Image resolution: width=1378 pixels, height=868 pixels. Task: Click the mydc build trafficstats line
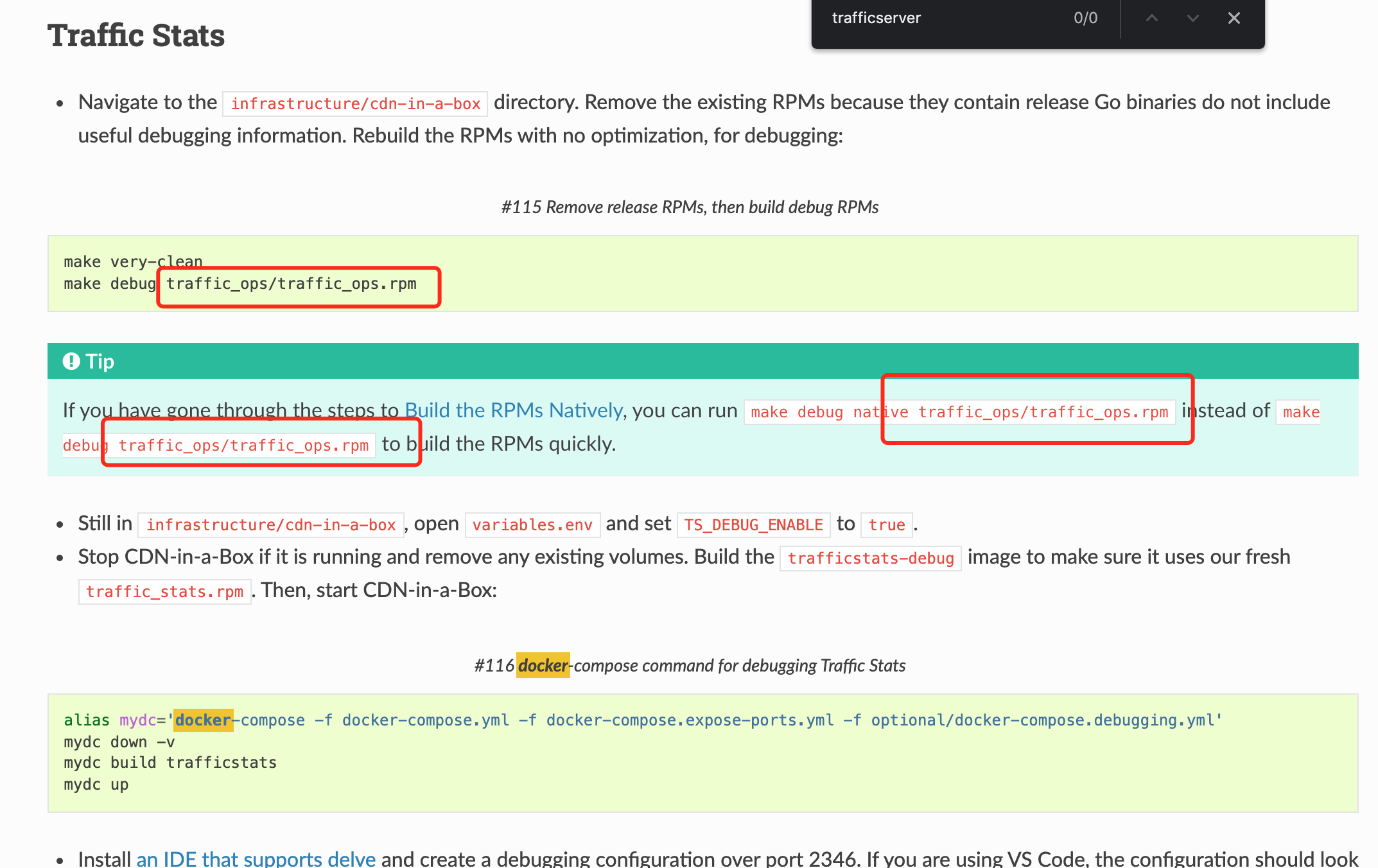click(170, 763)
